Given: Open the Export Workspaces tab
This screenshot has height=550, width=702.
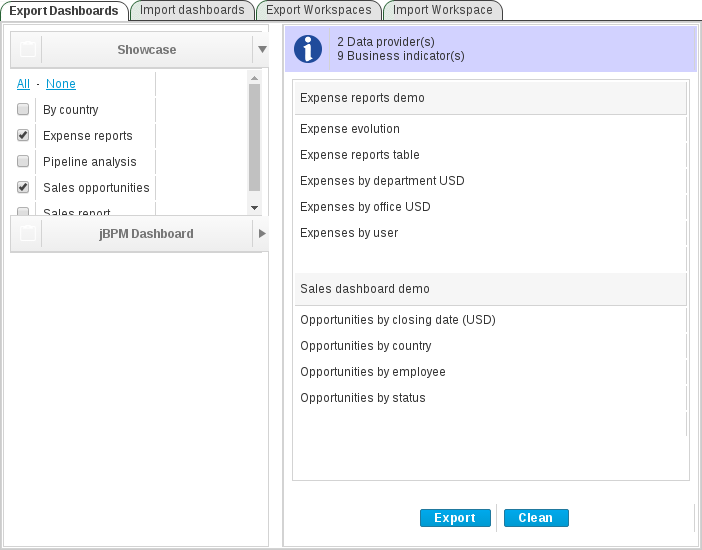Looking at the screenshot, I should 319,10.
